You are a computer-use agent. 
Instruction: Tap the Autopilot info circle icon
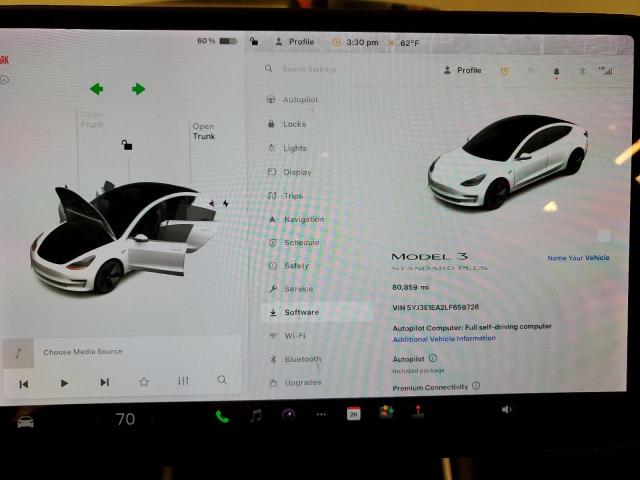tap(433, 358)
